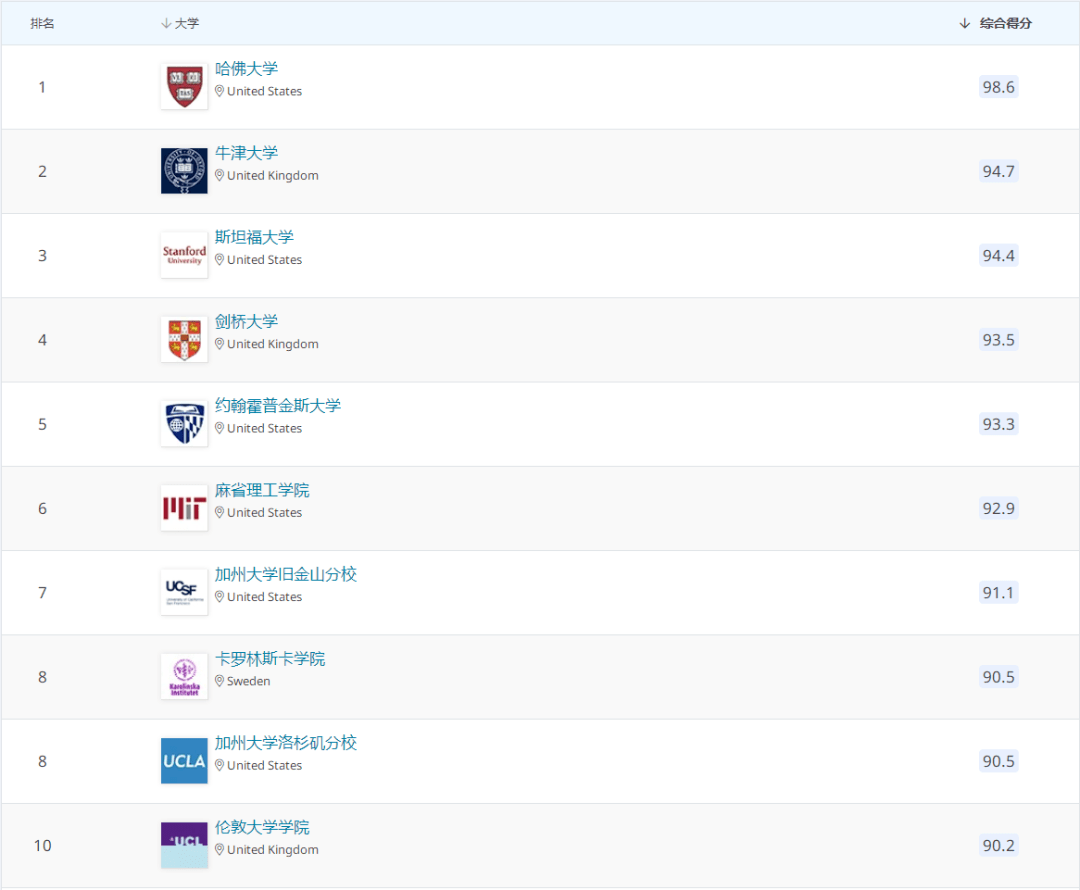Click the 90.5 score for 加州大学洛杉矶分校

[998, 761]
